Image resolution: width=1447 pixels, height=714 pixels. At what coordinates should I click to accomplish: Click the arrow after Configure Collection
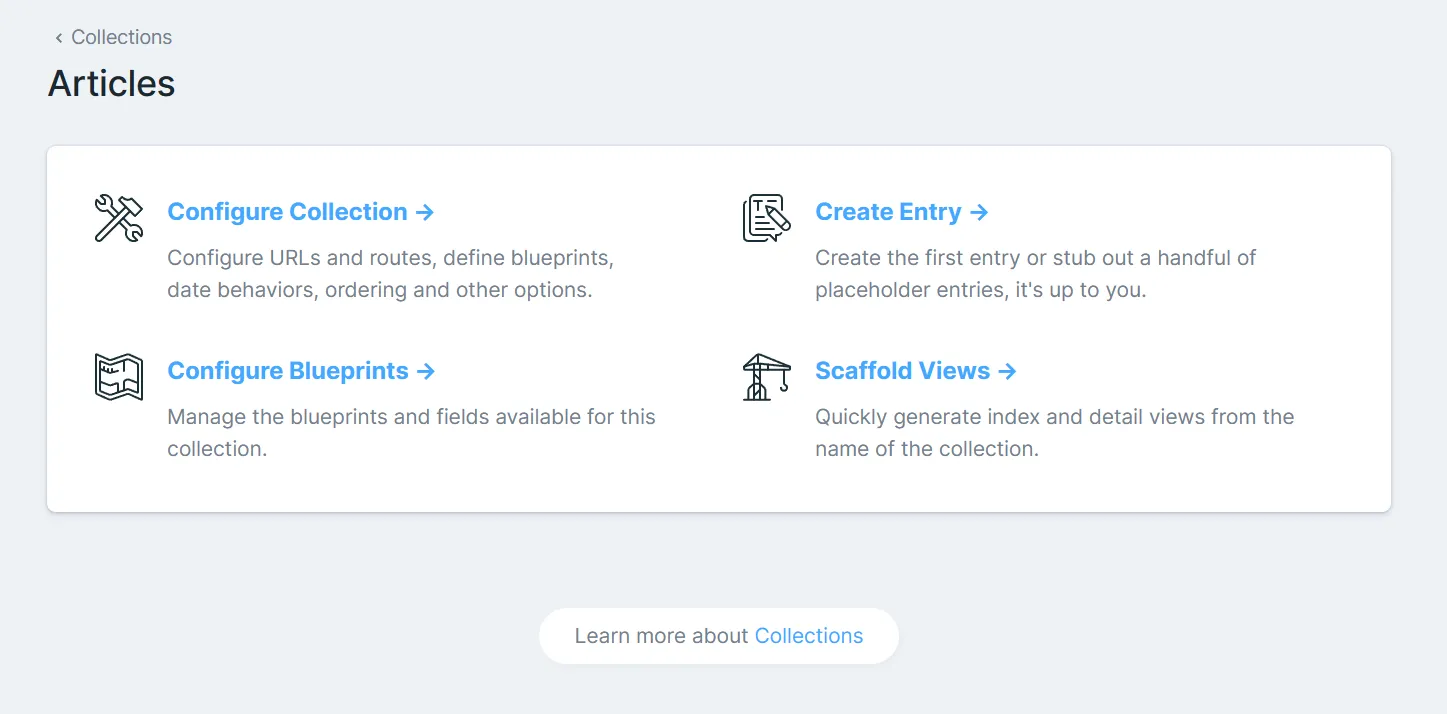click(x=425, y=212)
